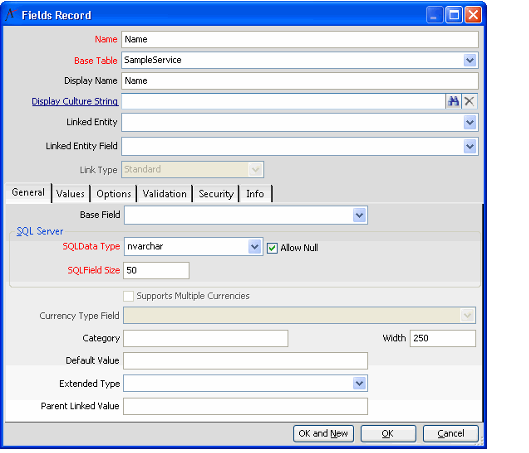Toggle Supports Multiple Currencies checkbox
This screenshot has width=529, height=453.
point(128,296)
